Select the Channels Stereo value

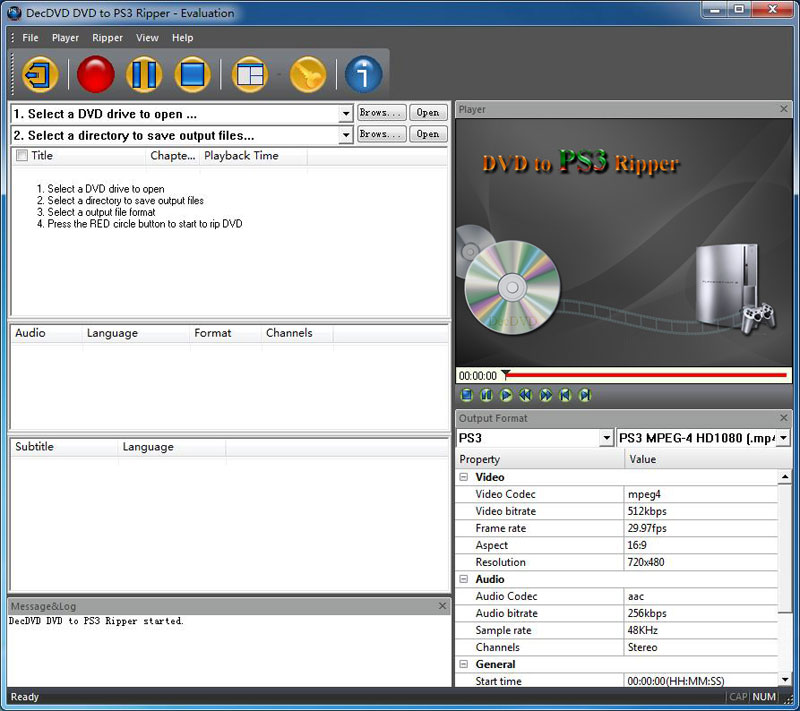click(701, 647)
